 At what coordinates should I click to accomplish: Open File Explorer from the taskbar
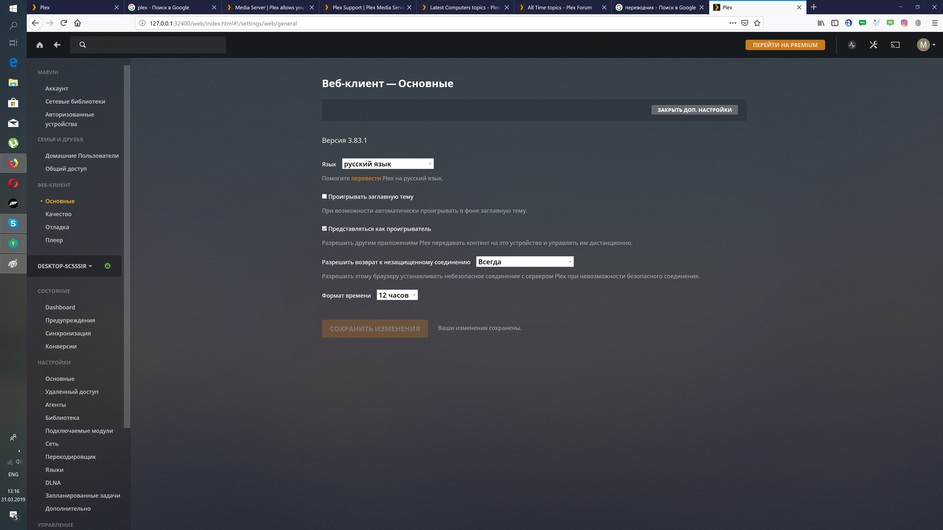13,82
